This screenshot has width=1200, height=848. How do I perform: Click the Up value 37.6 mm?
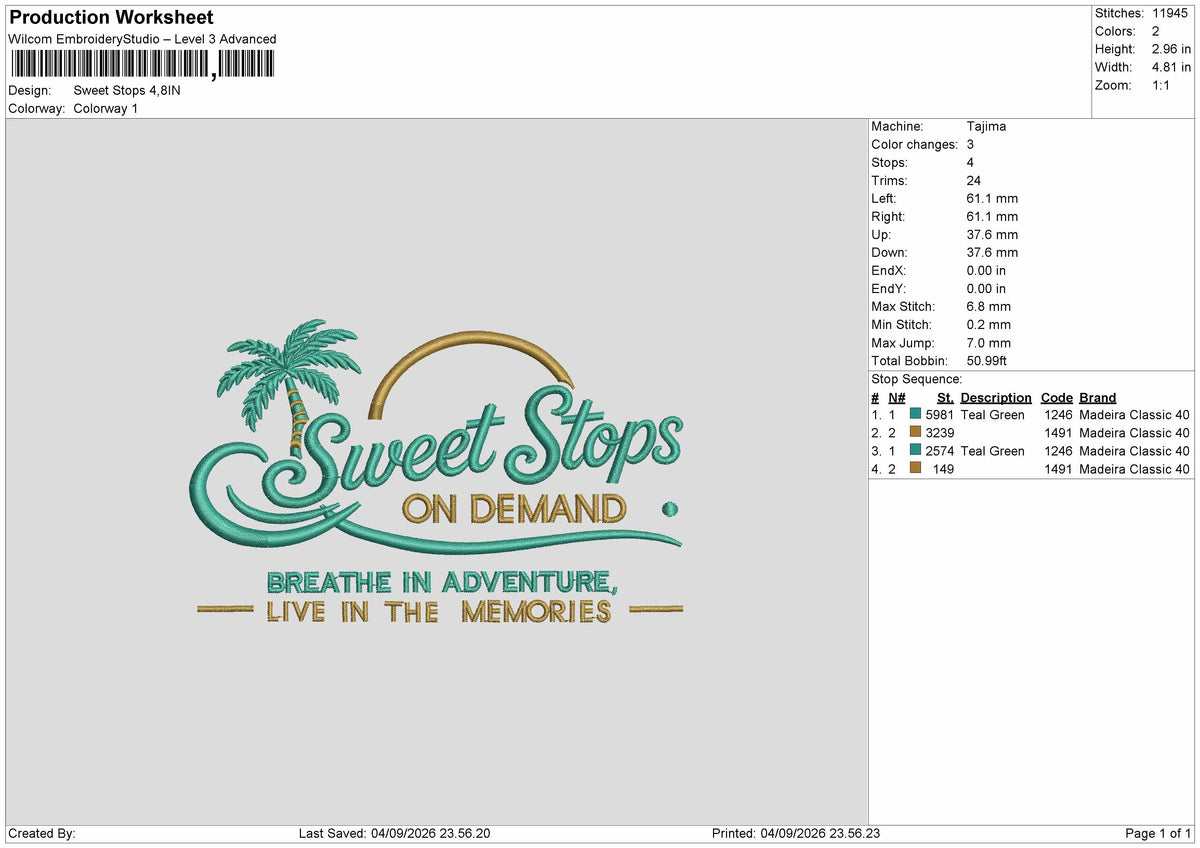click(993, 234)
